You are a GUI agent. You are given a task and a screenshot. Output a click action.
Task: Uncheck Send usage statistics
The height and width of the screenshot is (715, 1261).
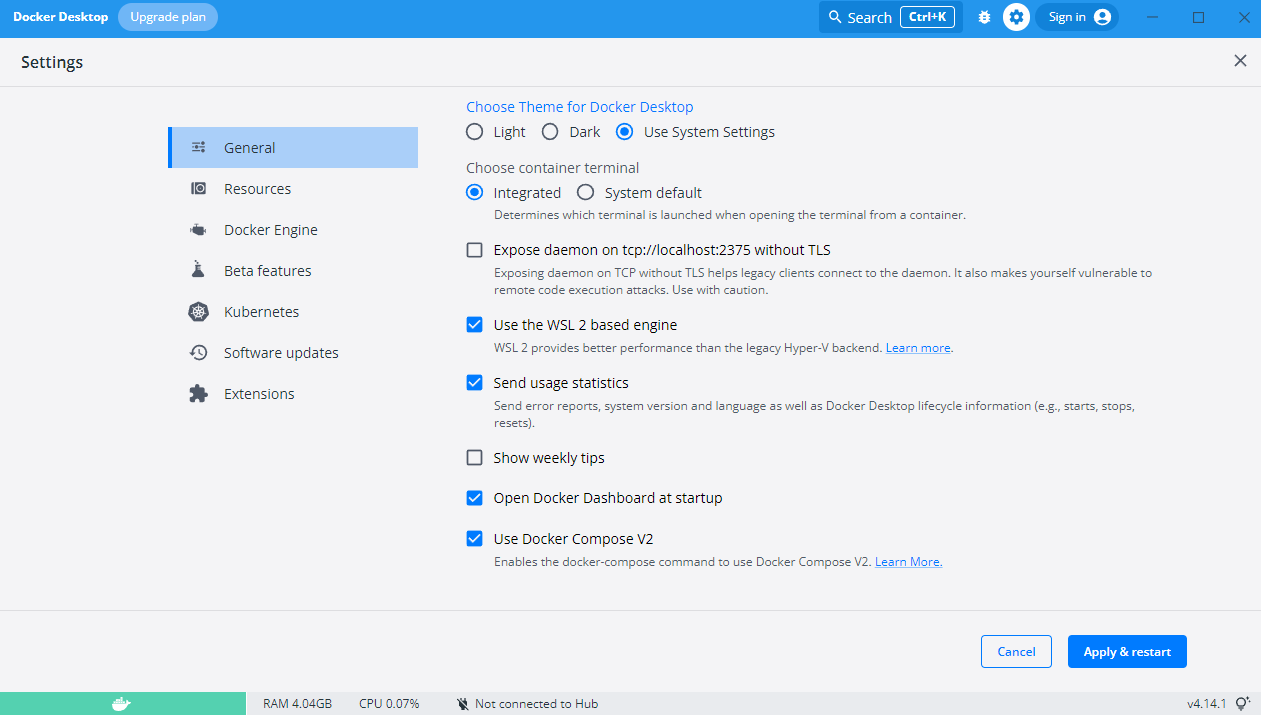(475, 383)
